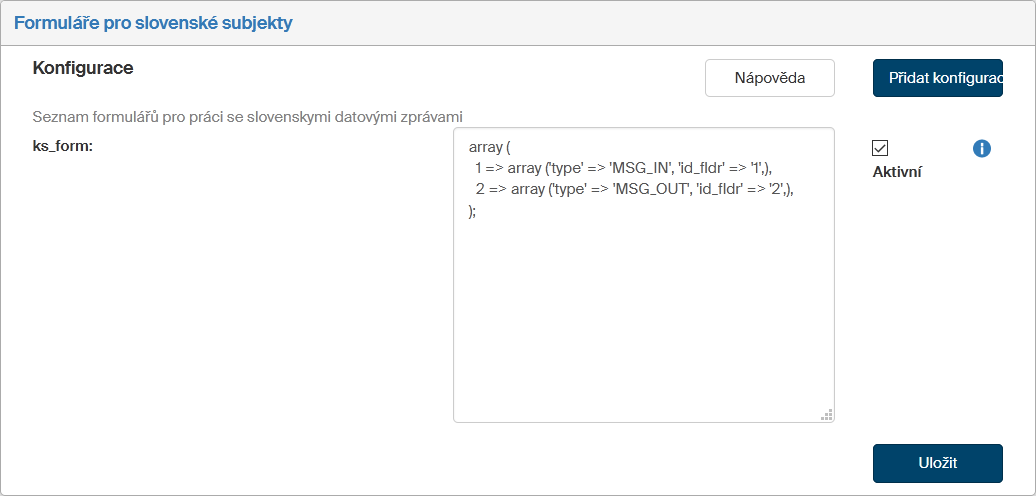This screenshot has width=1036, height=496.
Task: Click the ks_form field label
Action: click(x=63, y=146)
